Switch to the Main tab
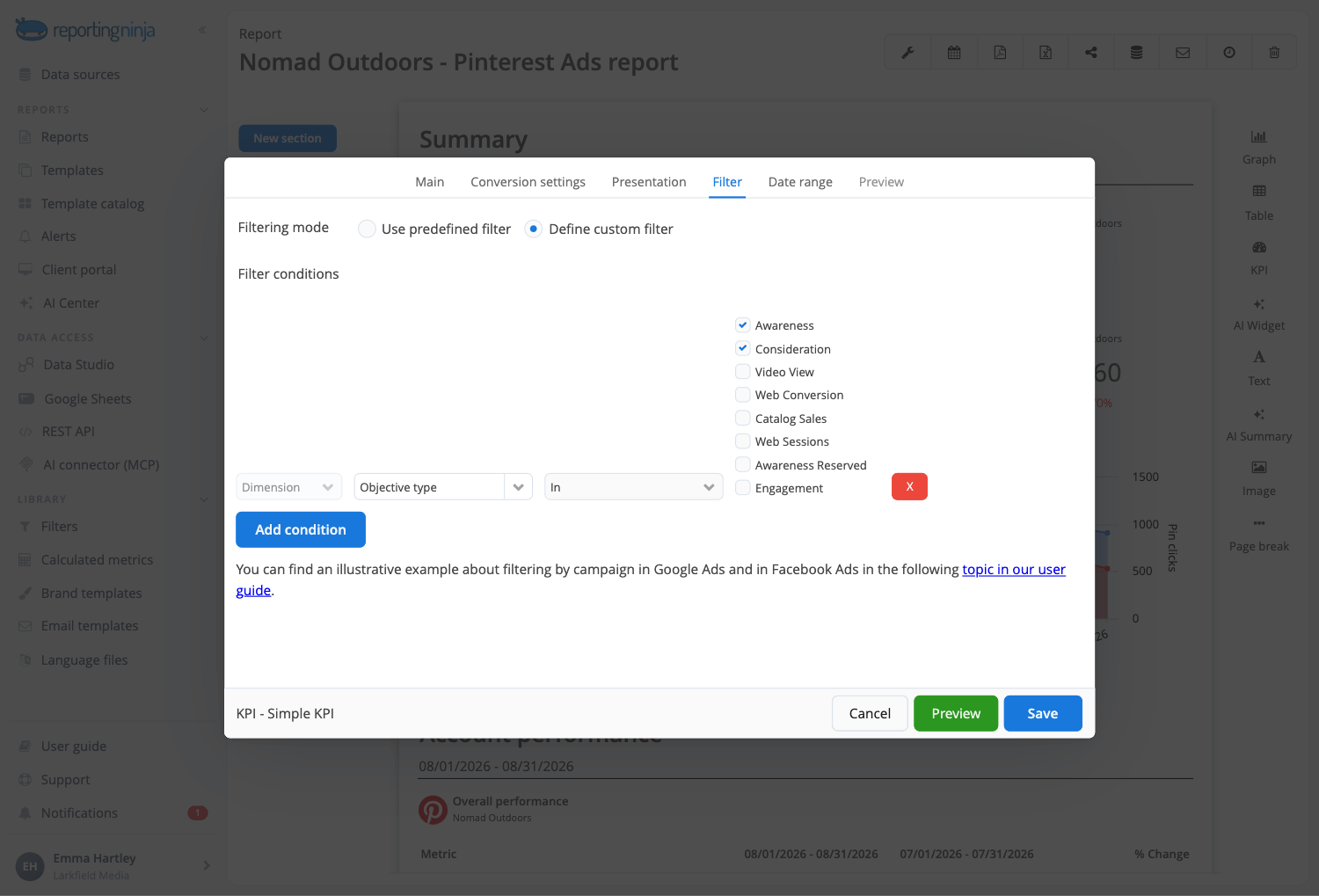The image size is (1319, 896). click(429, 182)
